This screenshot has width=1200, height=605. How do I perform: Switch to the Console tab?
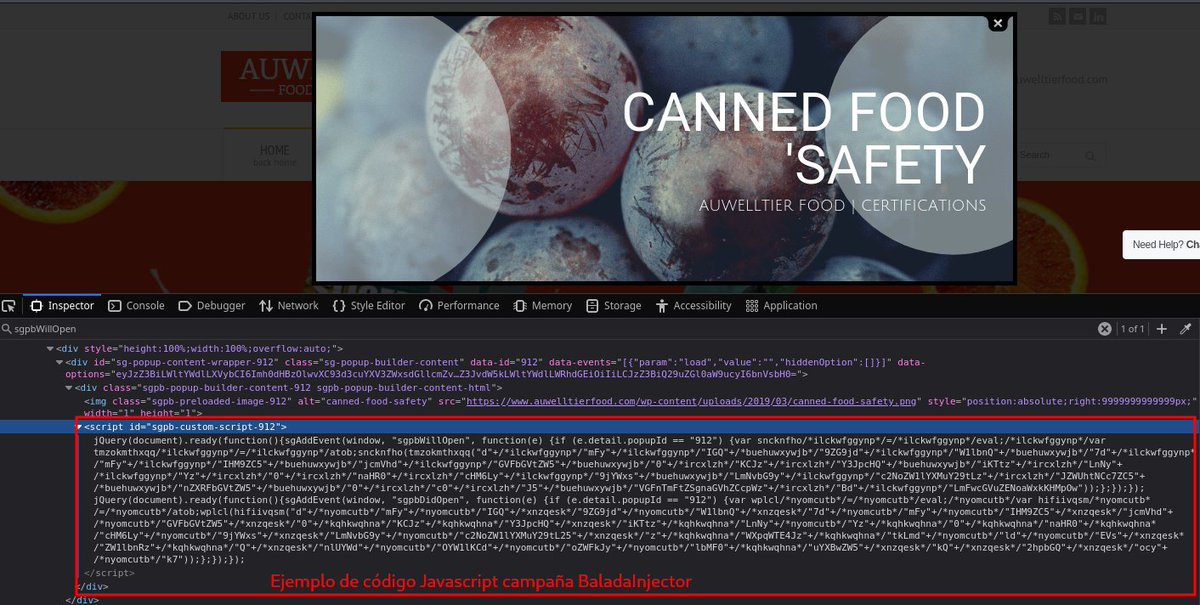click(136, 306)
